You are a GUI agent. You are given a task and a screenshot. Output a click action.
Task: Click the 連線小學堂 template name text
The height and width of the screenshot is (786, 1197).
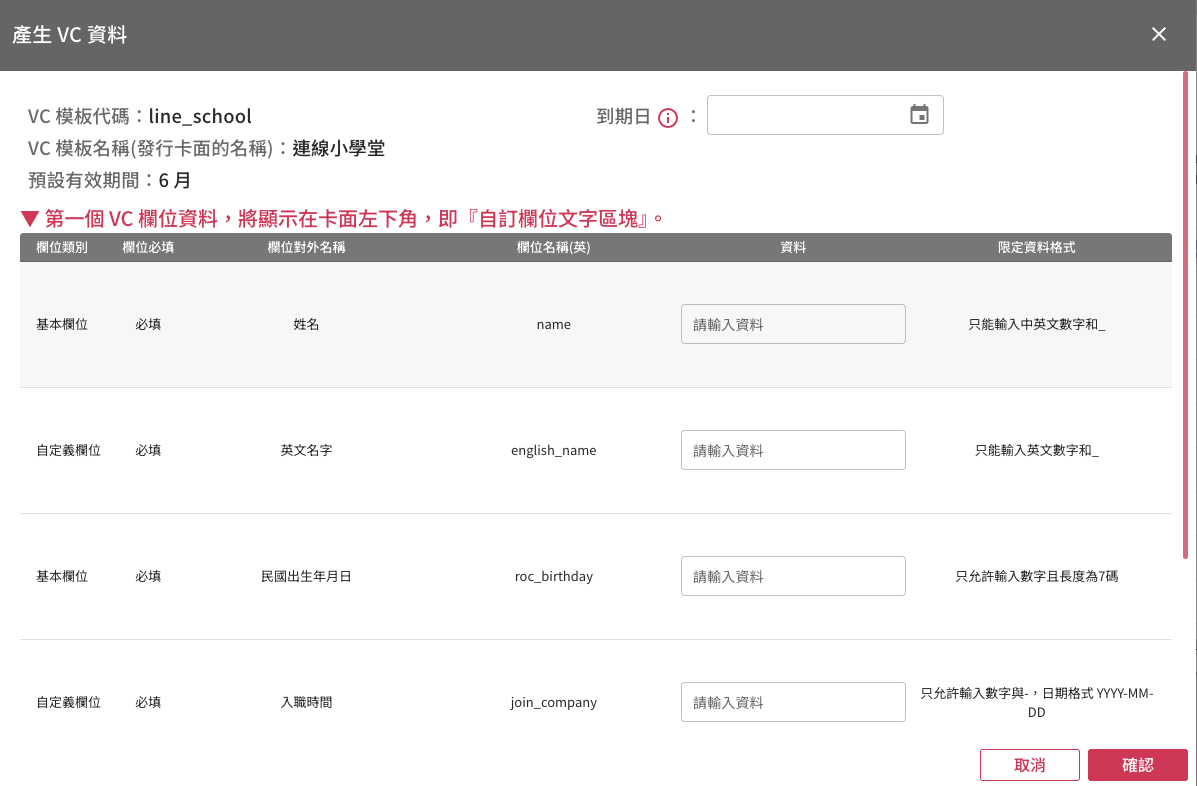[x=338, y=149]
